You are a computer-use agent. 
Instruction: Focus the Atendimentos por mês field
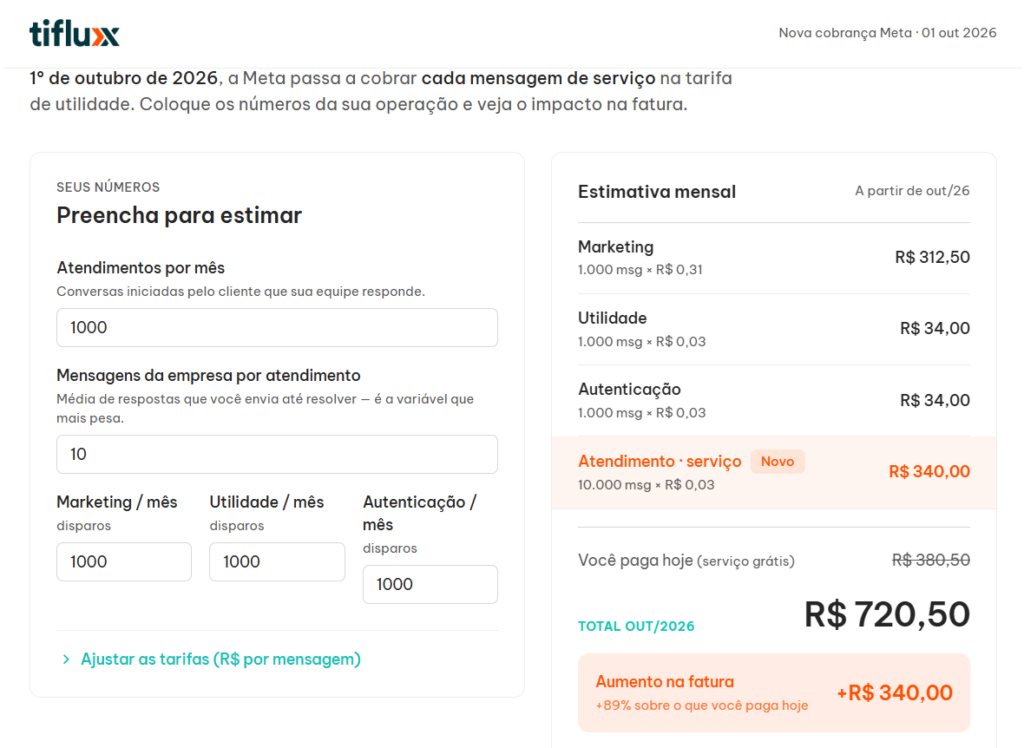[277, 327]
